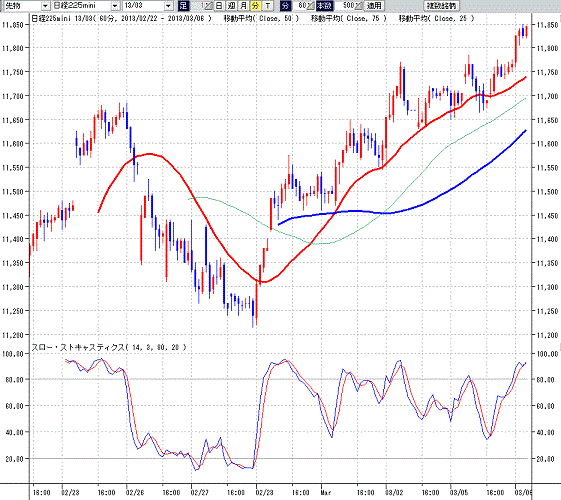Image resolution: width=561 pixels, height=500 pixels.
Task: Open the 13/03 contract month dropdown
Action: point(169,6)
